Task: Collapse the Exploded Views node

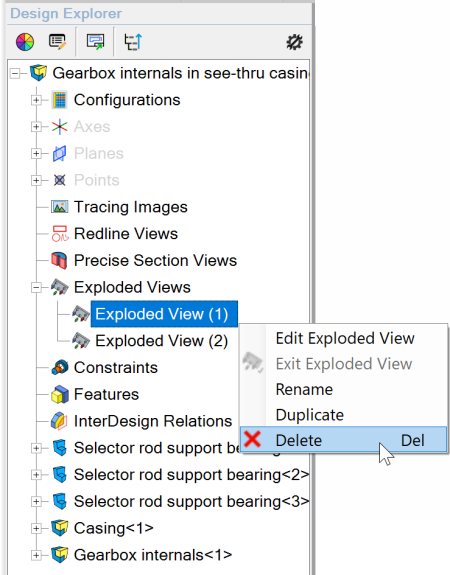Action: [36, 288]
